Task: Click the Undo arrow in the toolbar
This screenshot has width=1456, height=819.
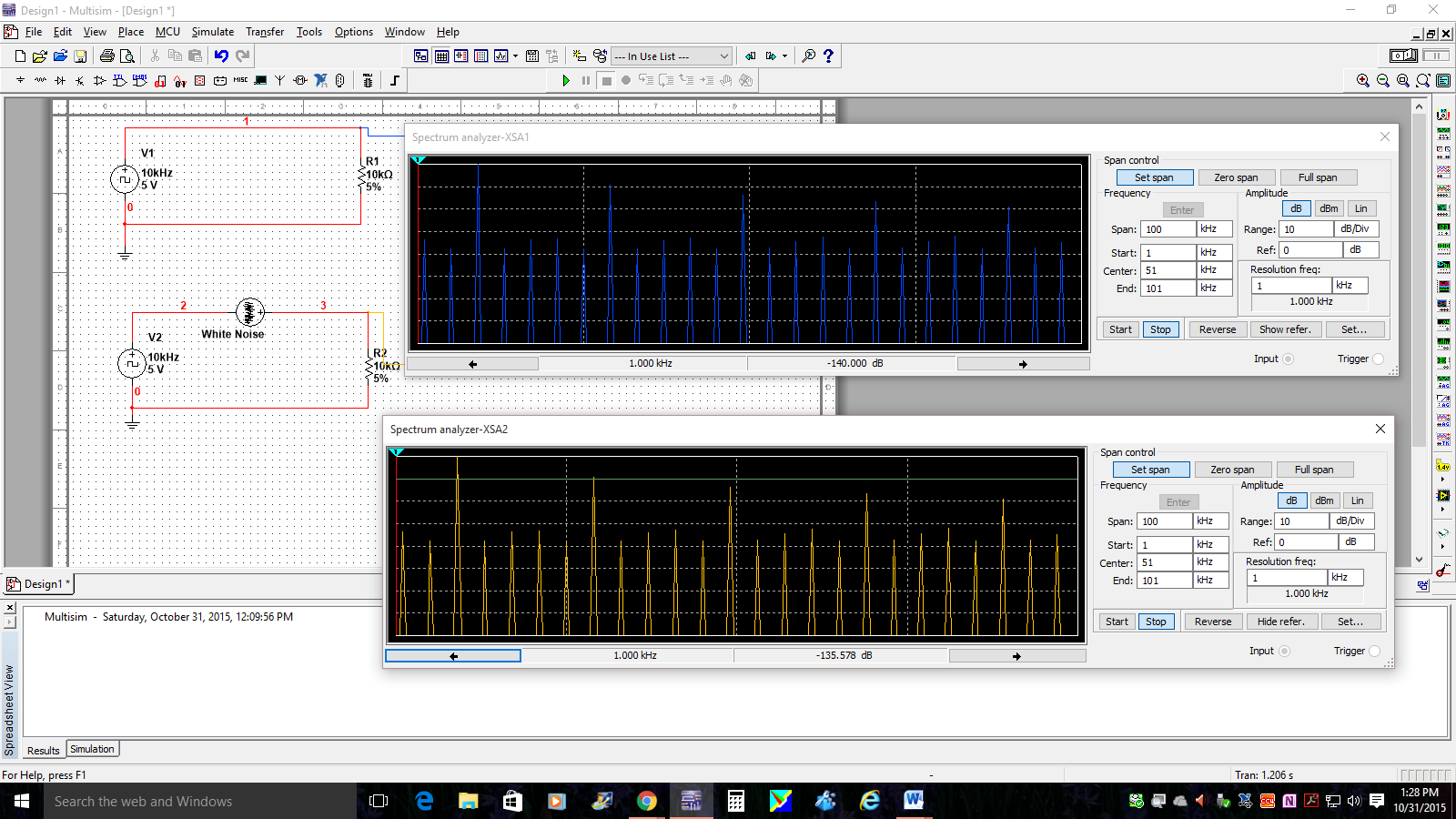Action: (221, 56)
